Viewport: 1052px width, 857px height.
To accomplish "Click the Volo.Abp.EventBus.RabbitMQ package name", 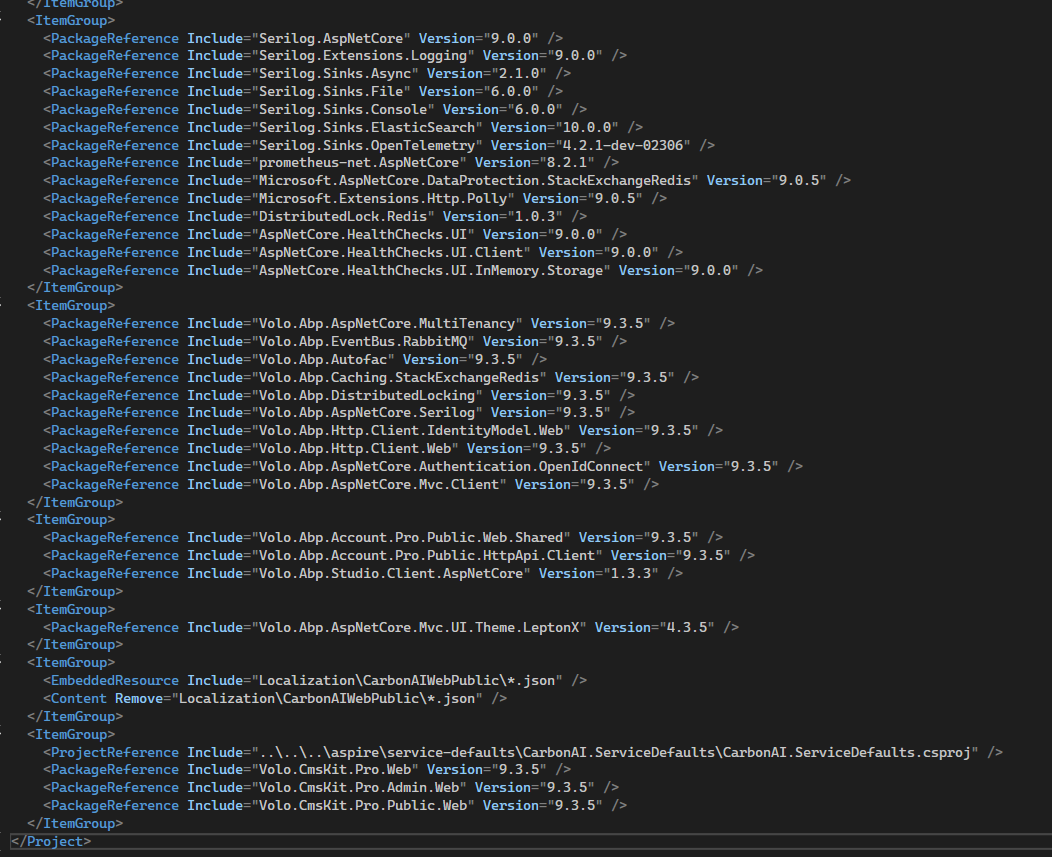I will pos(376,342).
